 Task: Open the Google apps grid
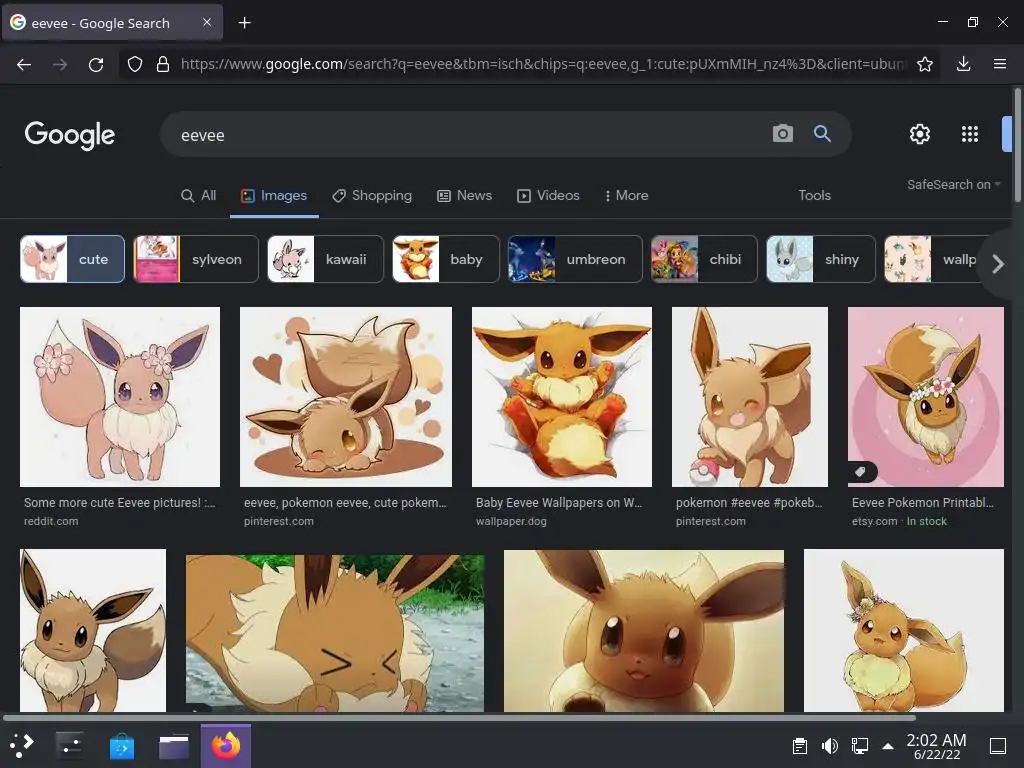click(x=970, y=134)
